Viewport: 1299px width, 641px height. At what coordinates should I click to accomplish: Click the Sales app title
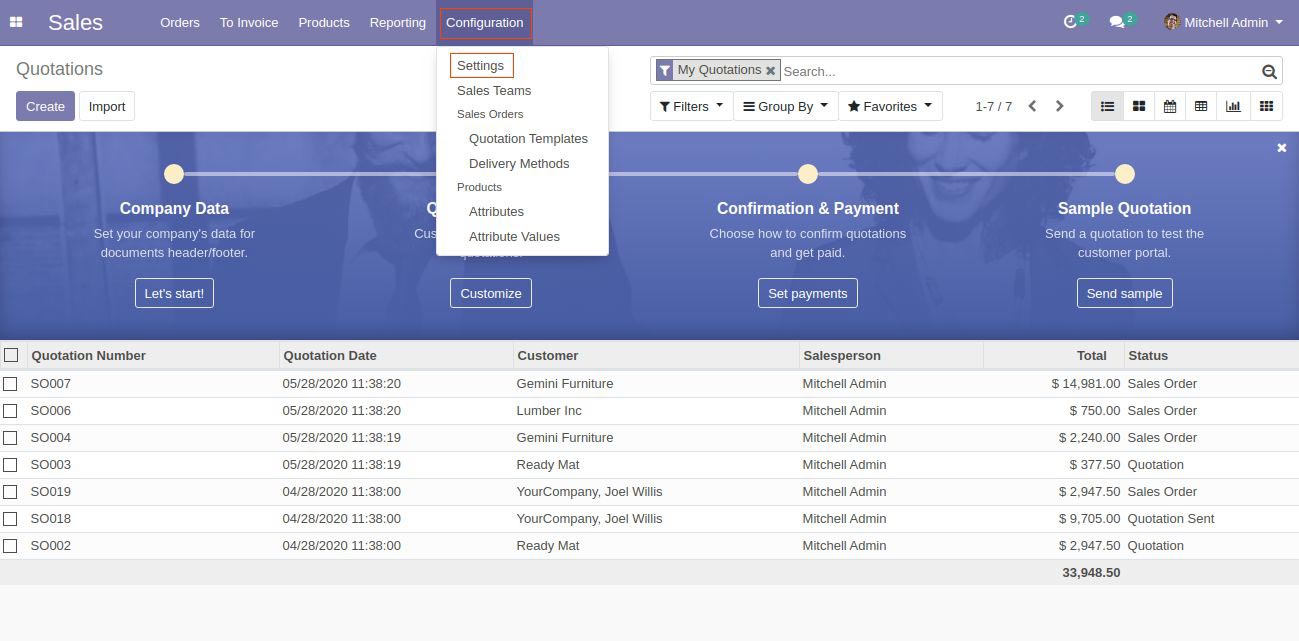pyautogui.click(x=75, y=22)
